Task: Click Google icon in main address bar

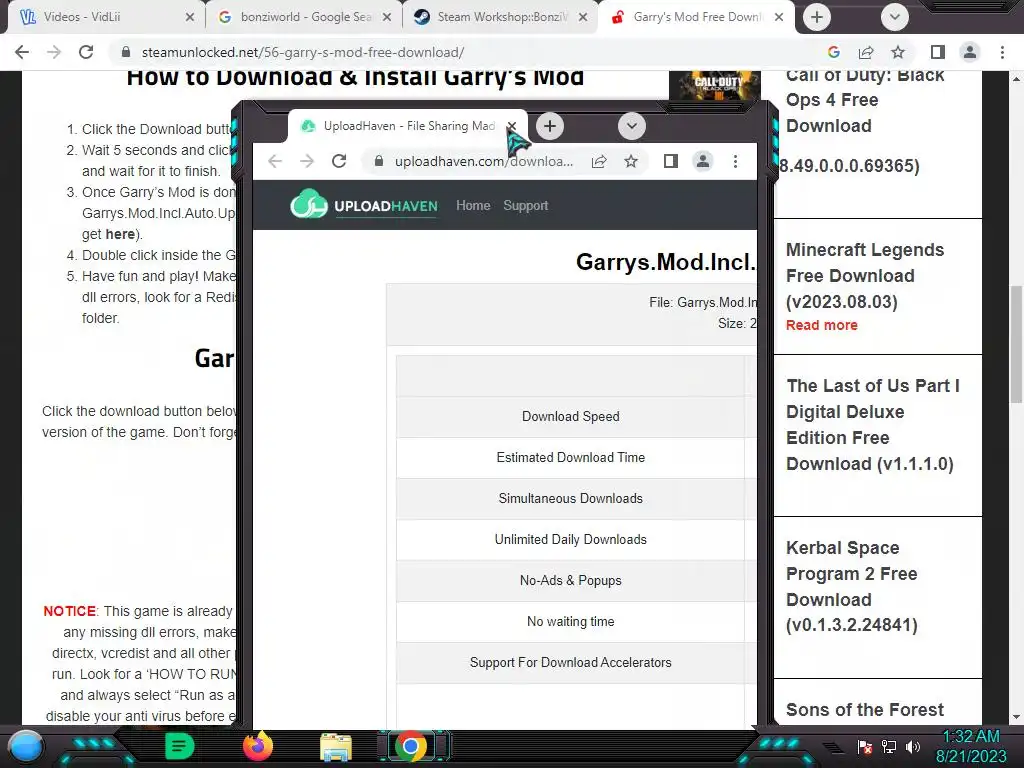Action: click(833, 52)
